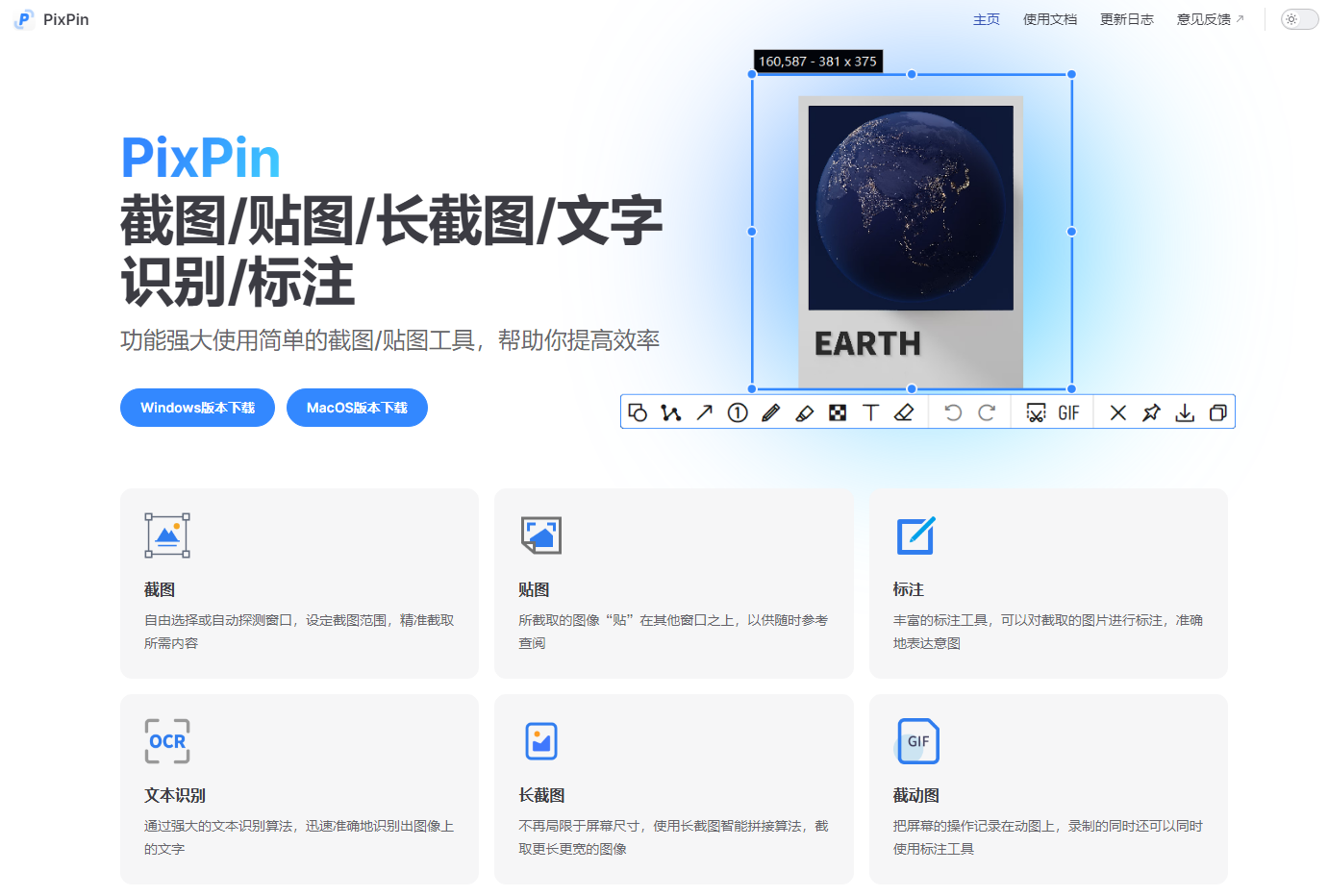Viewport: 1328px width, 896px height.
Task: Click the redo arrow in toolbar
Action: pyautogui.click(x=987, y=412)
